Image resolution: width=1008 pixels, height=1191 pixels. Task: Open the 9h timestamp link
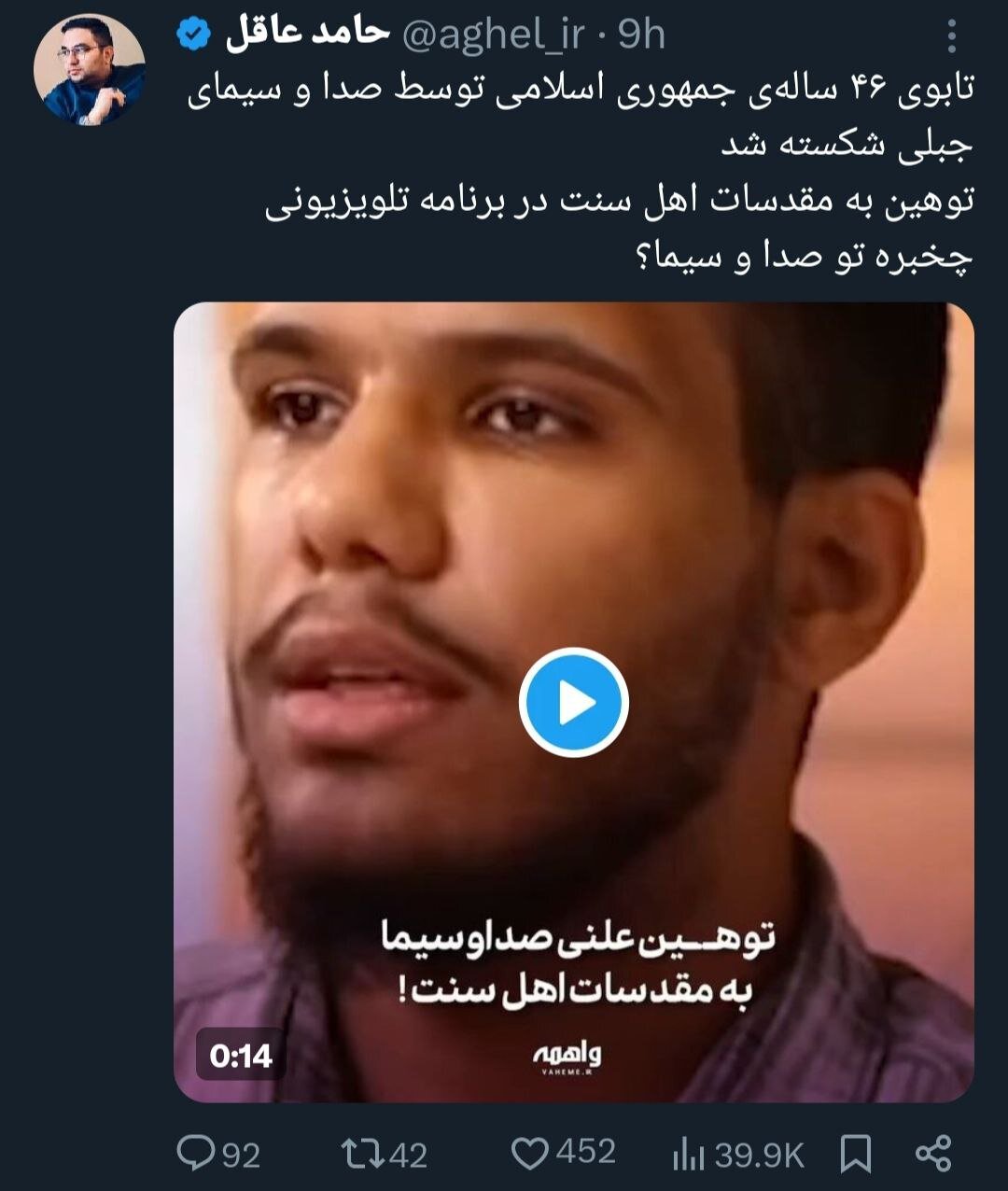point(641,35)
